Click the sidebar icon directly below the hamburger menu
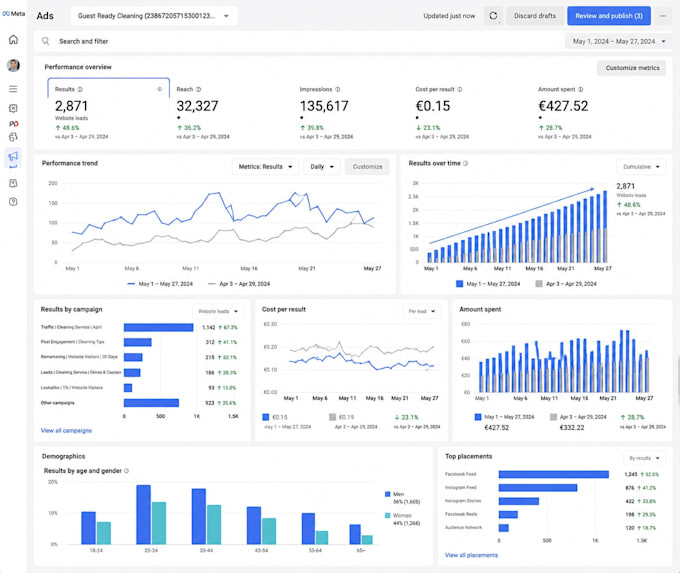This screenshot has height=573, width=680. [13, 108]
